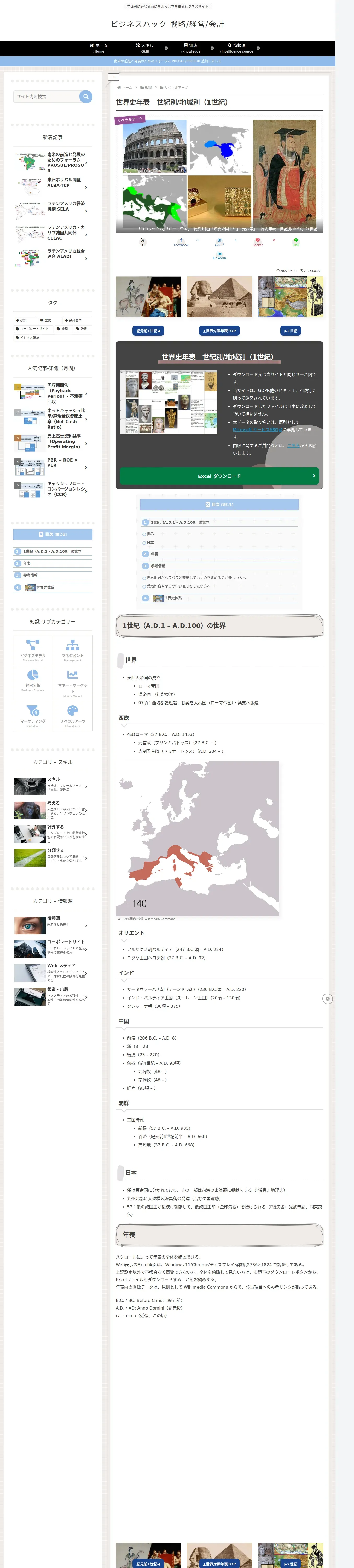Click the pyramid image thumbnail under share icons
Image resolution: width=354 pixels, height=1568 pixels.
[219, 297]
